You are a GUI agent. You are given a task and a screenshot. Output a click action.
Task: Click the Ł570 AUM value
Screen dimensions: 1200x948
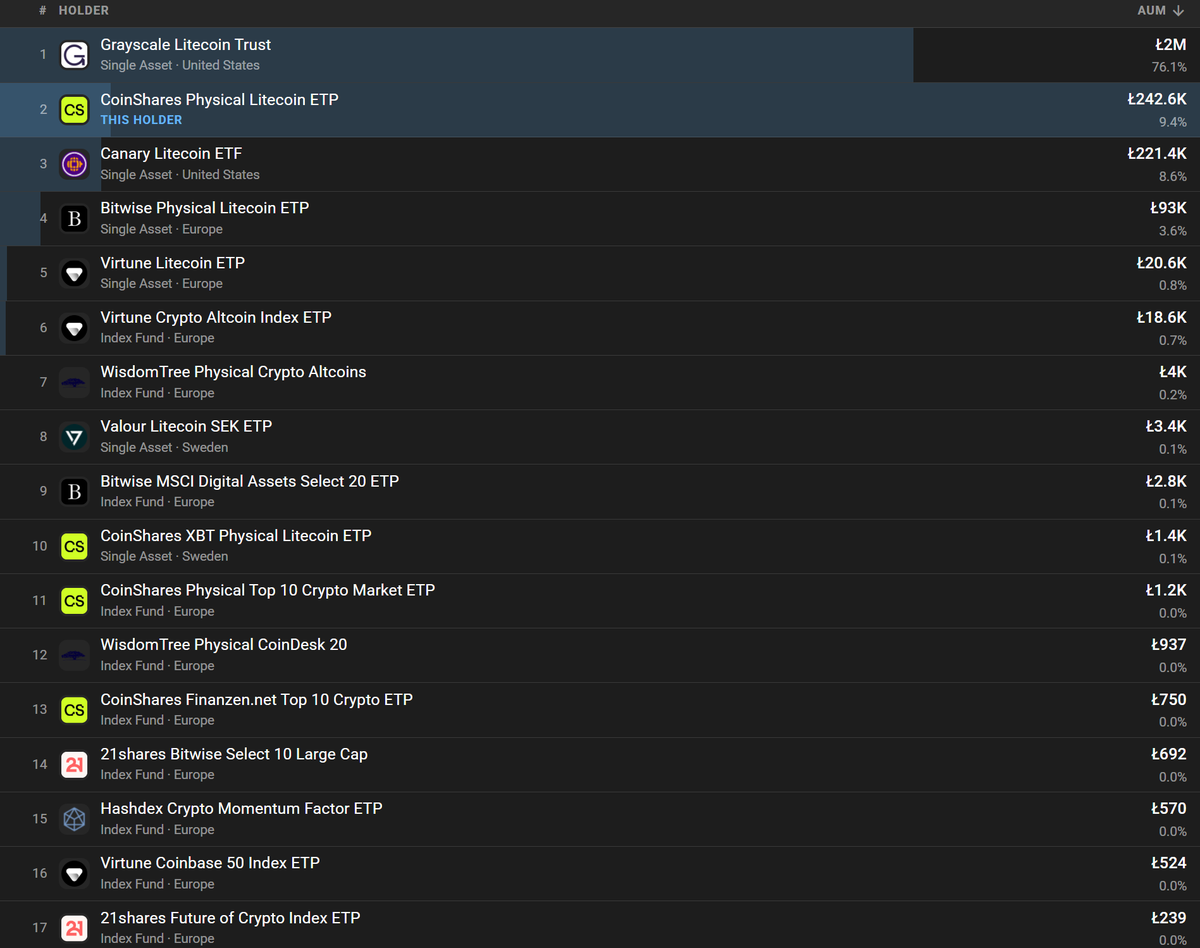[1169, 808]
